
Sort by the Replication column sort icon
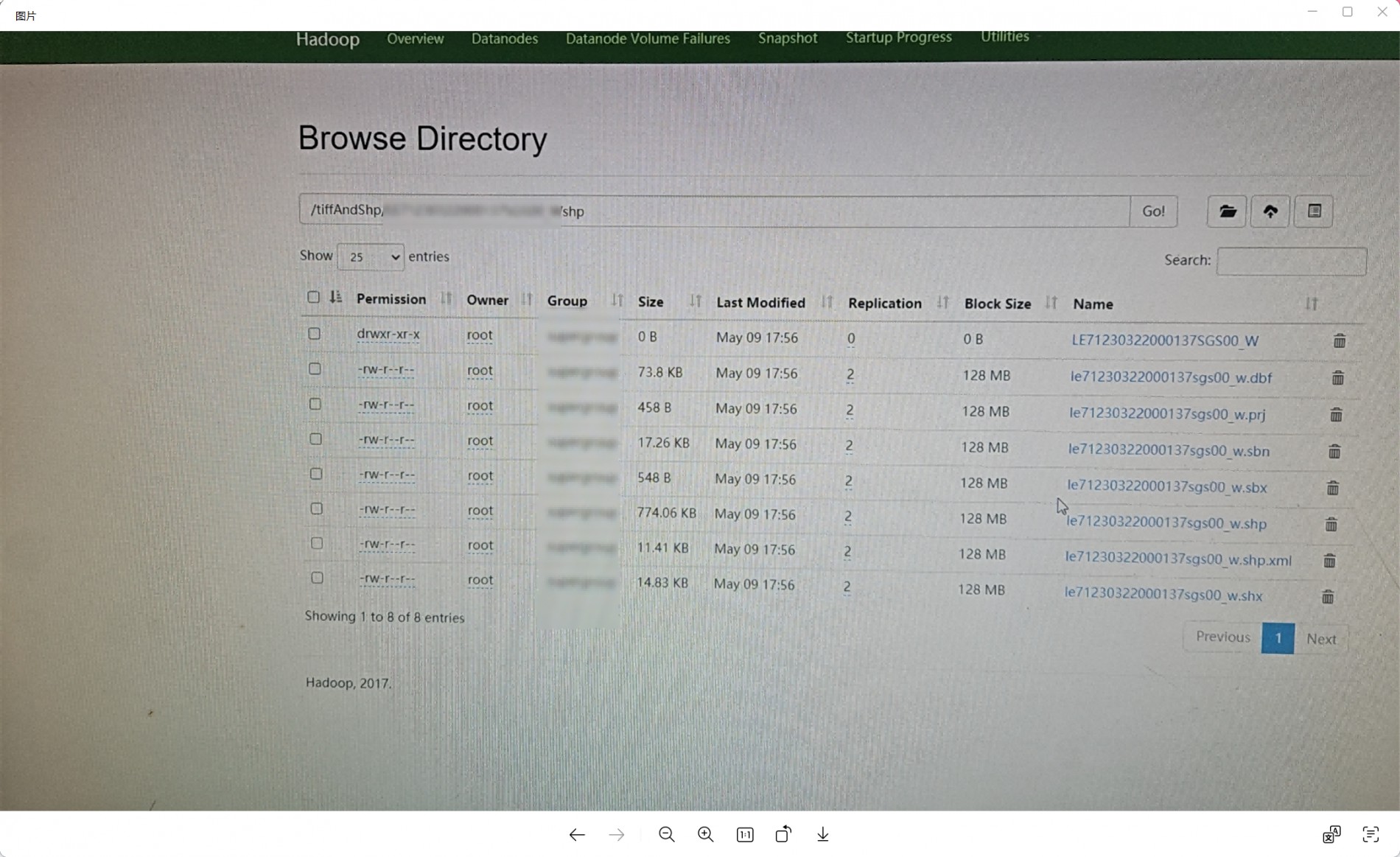point(942,302)
